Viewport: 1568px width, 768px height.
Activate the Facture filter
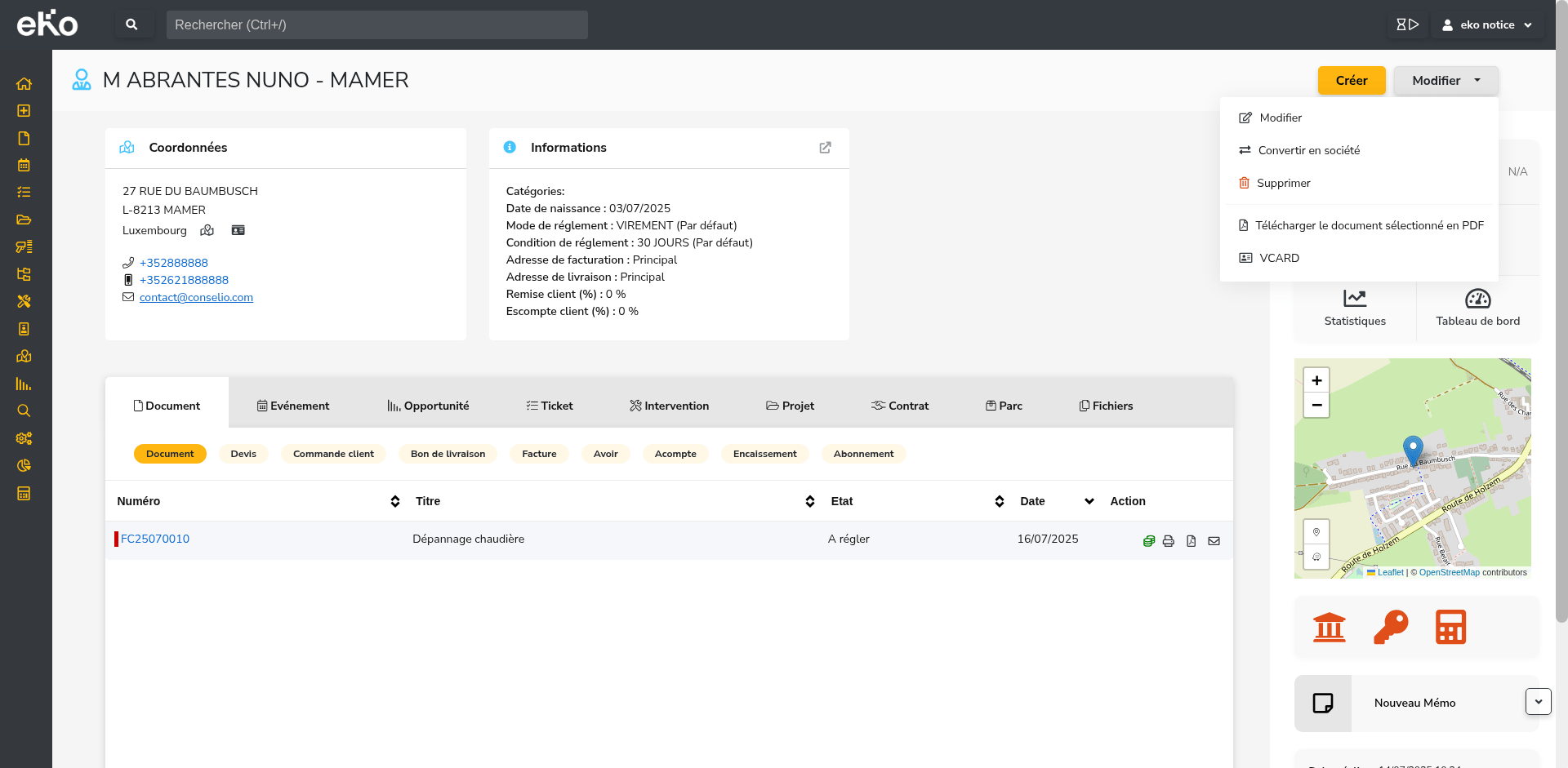pos(539,454)
